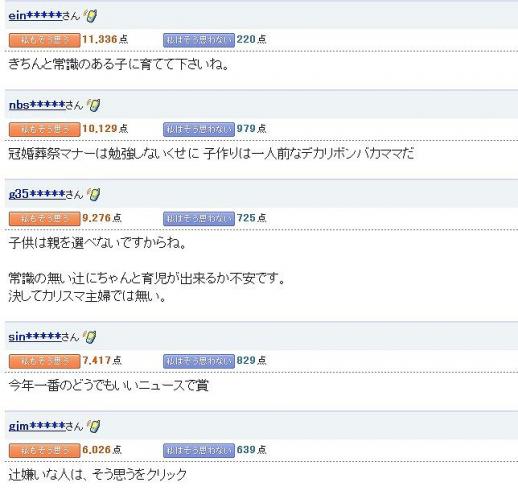518x499 pixels.
Task: Disagree with sin*****'s comment, 829 points
Action: click(x=199, y=361)
